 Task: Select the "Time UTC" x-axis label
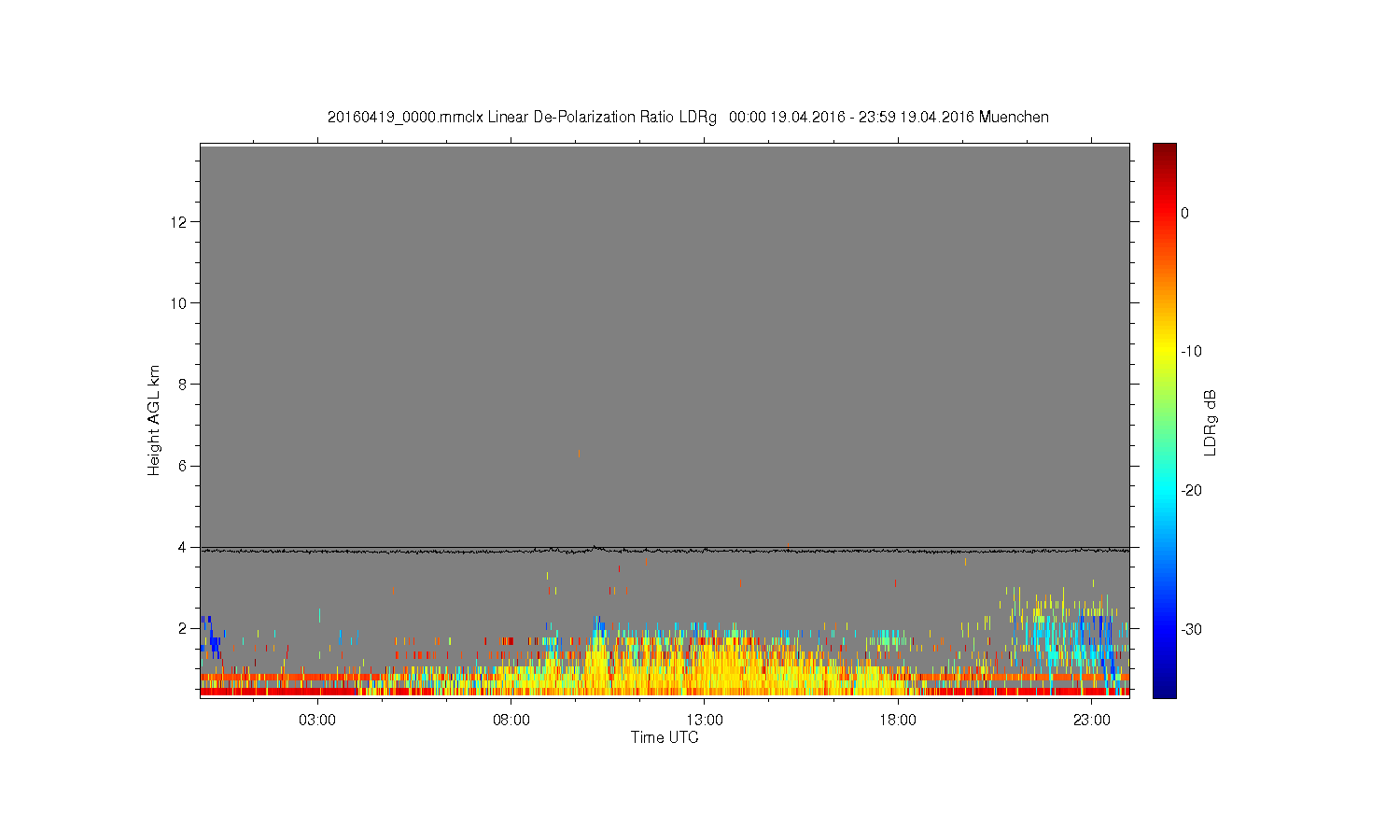click(x=665, y=737)
